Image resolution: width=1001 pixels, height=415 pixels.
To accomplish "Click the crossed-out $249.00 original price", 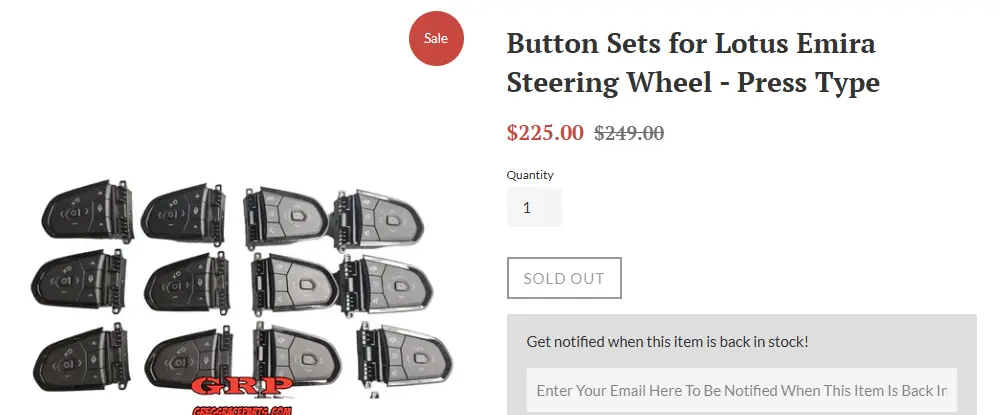I will 629,133.
